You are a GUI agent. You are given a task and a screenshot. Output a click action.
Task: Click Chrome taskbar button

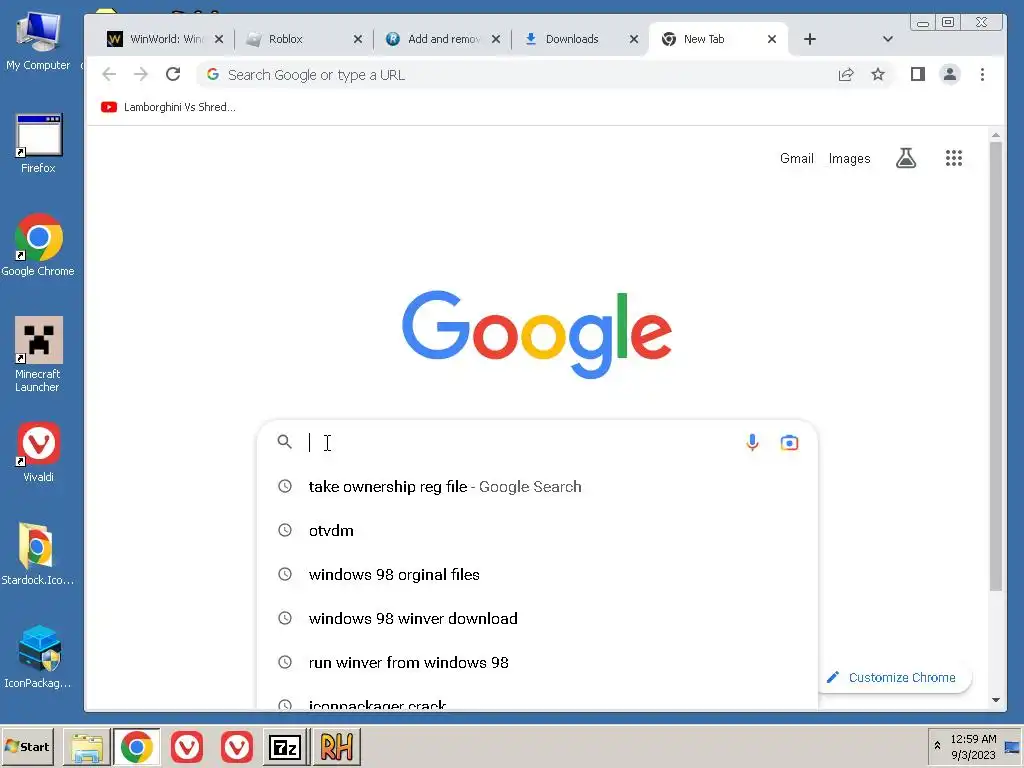pos(136,747)
